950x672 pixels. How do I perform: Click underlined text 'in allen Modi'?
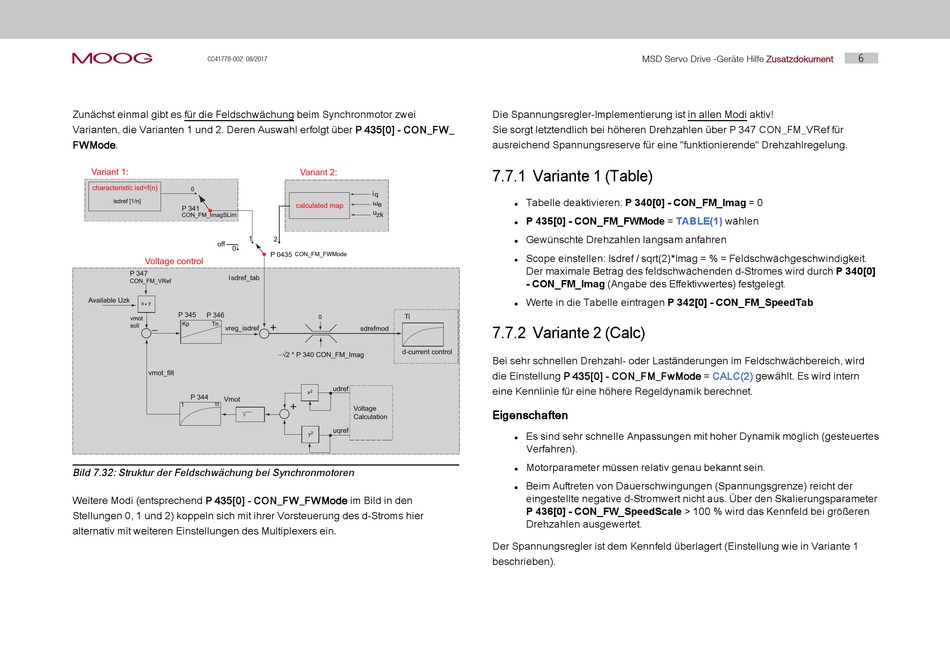717,115
